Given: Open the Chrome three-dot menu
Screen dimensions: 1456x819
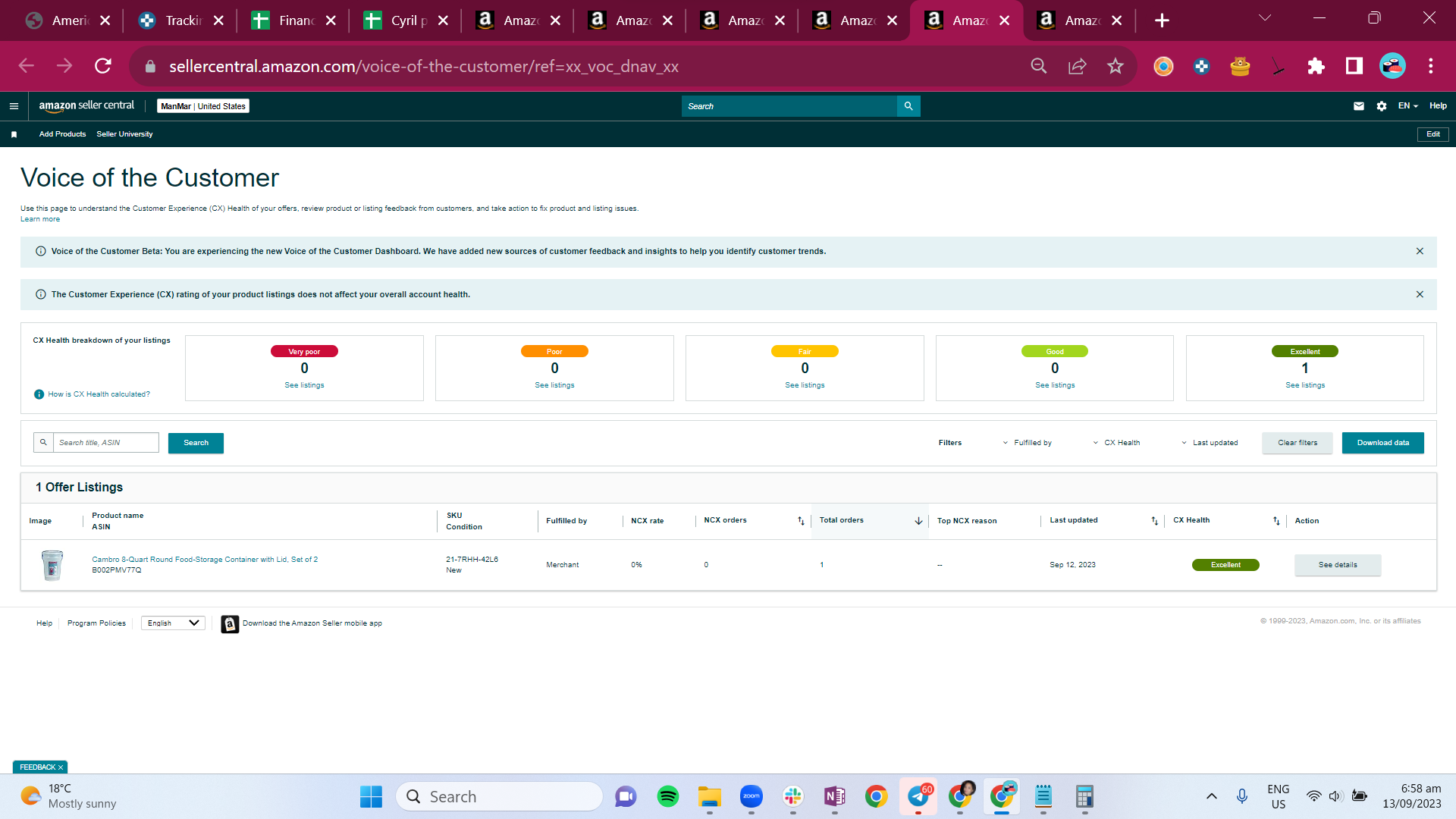Looking at the screenshot, I should click(x=1431, y=66).
